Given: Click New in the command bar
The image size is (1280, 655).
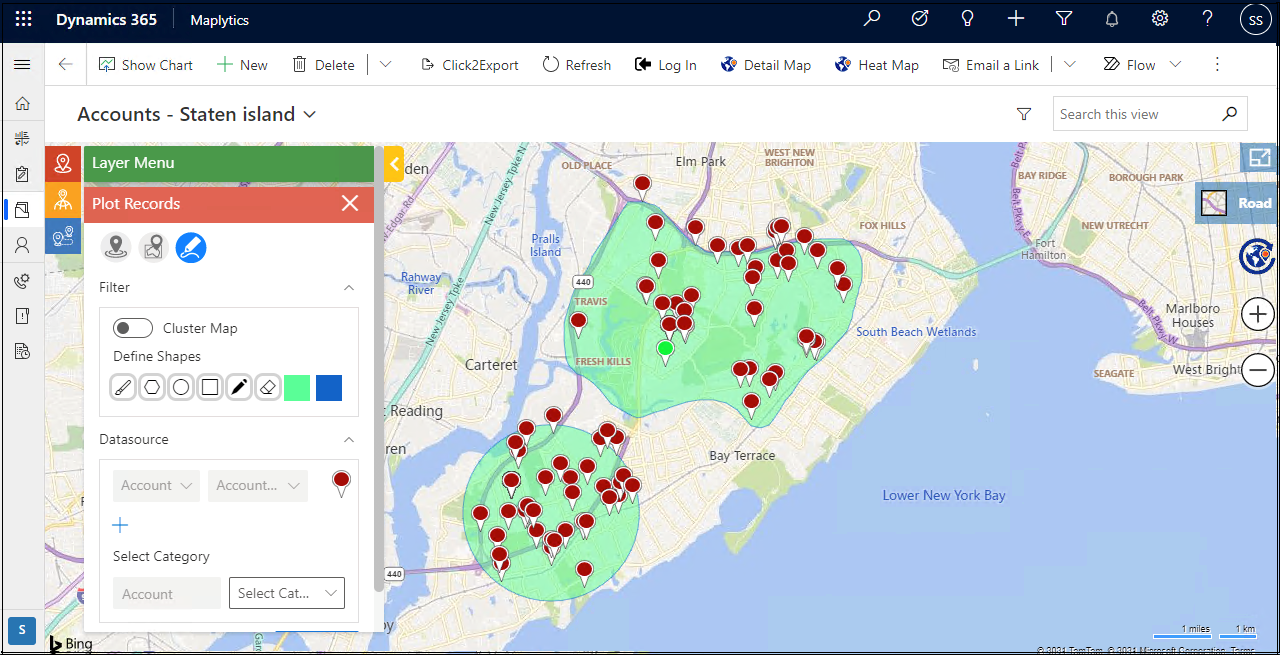Looking at the screenshot, I should pos(242,64).
